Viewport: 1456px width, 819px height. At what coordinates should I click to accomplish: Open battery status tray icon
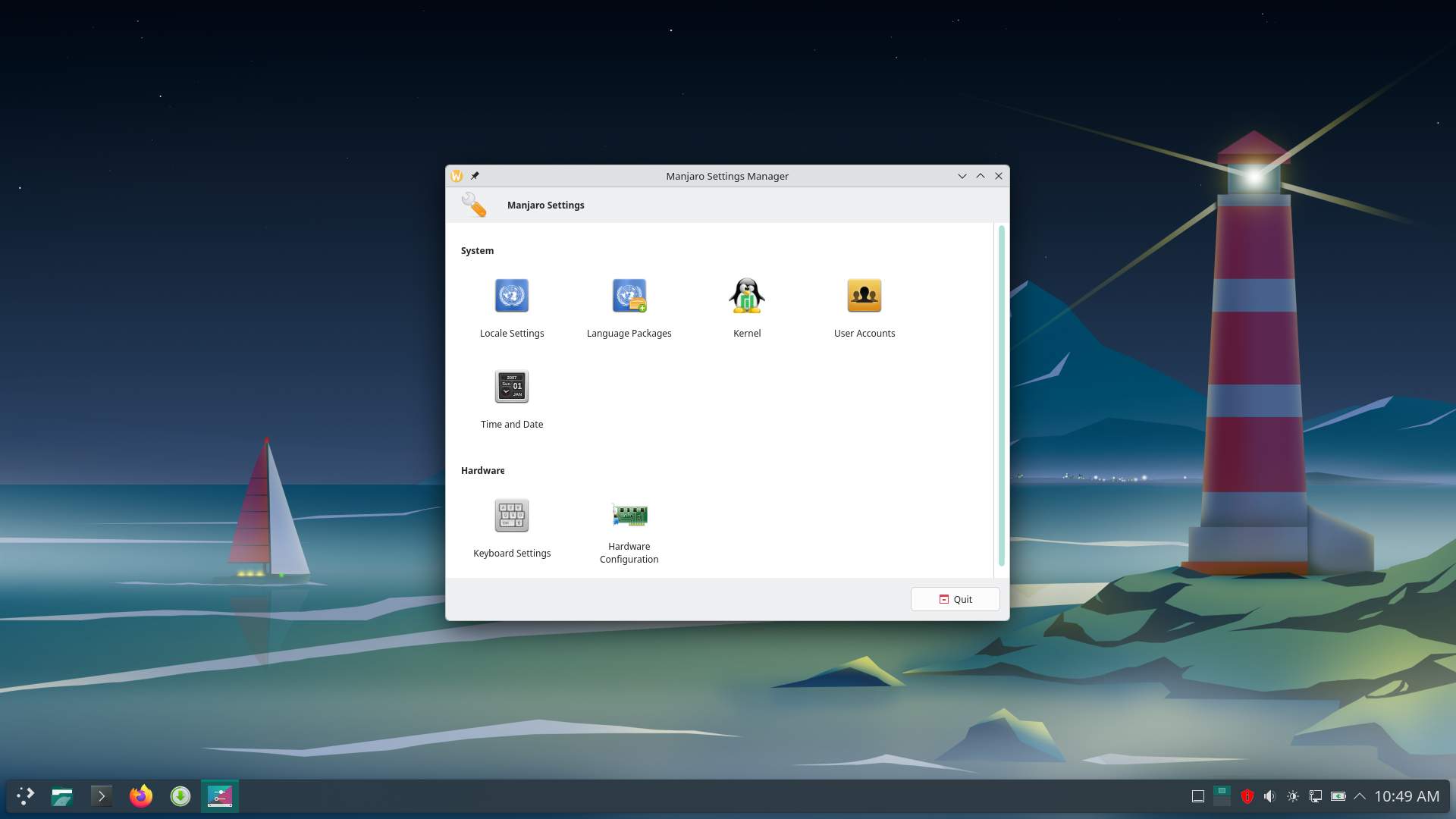tap(1338, 796)
